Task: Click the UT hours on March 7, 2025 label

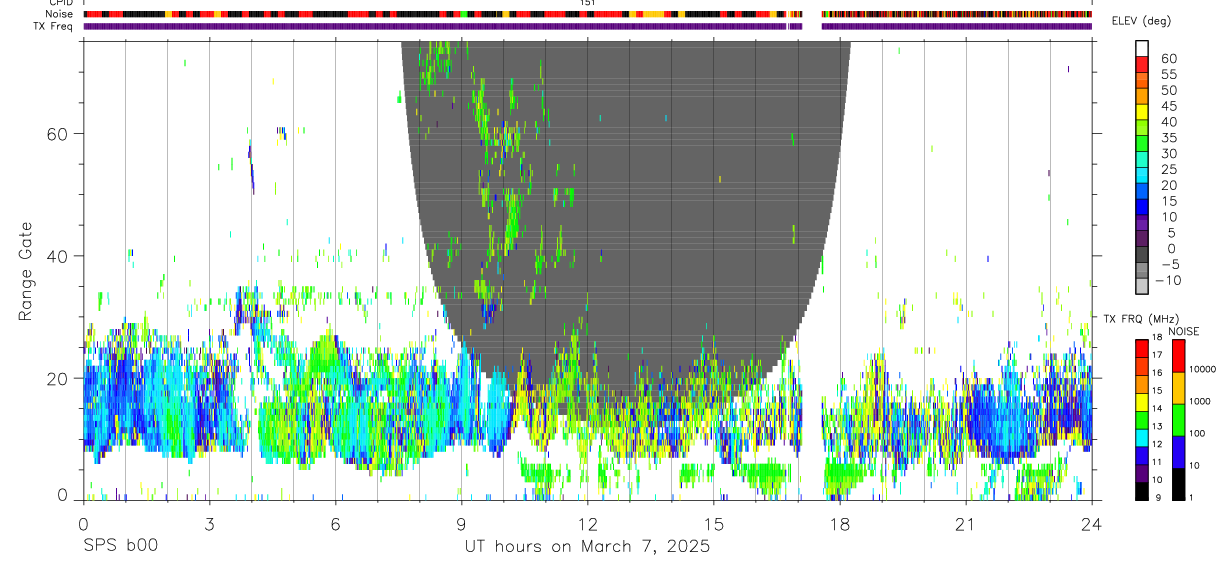Action: click(587, 547)
